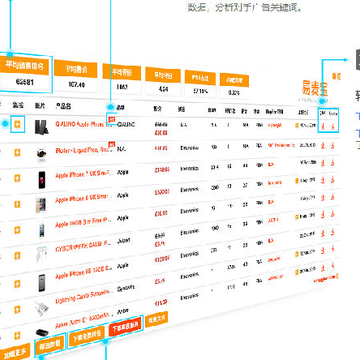
Task: Click the plus icon in the QAUNO row
Action: (x=17, y=125)
